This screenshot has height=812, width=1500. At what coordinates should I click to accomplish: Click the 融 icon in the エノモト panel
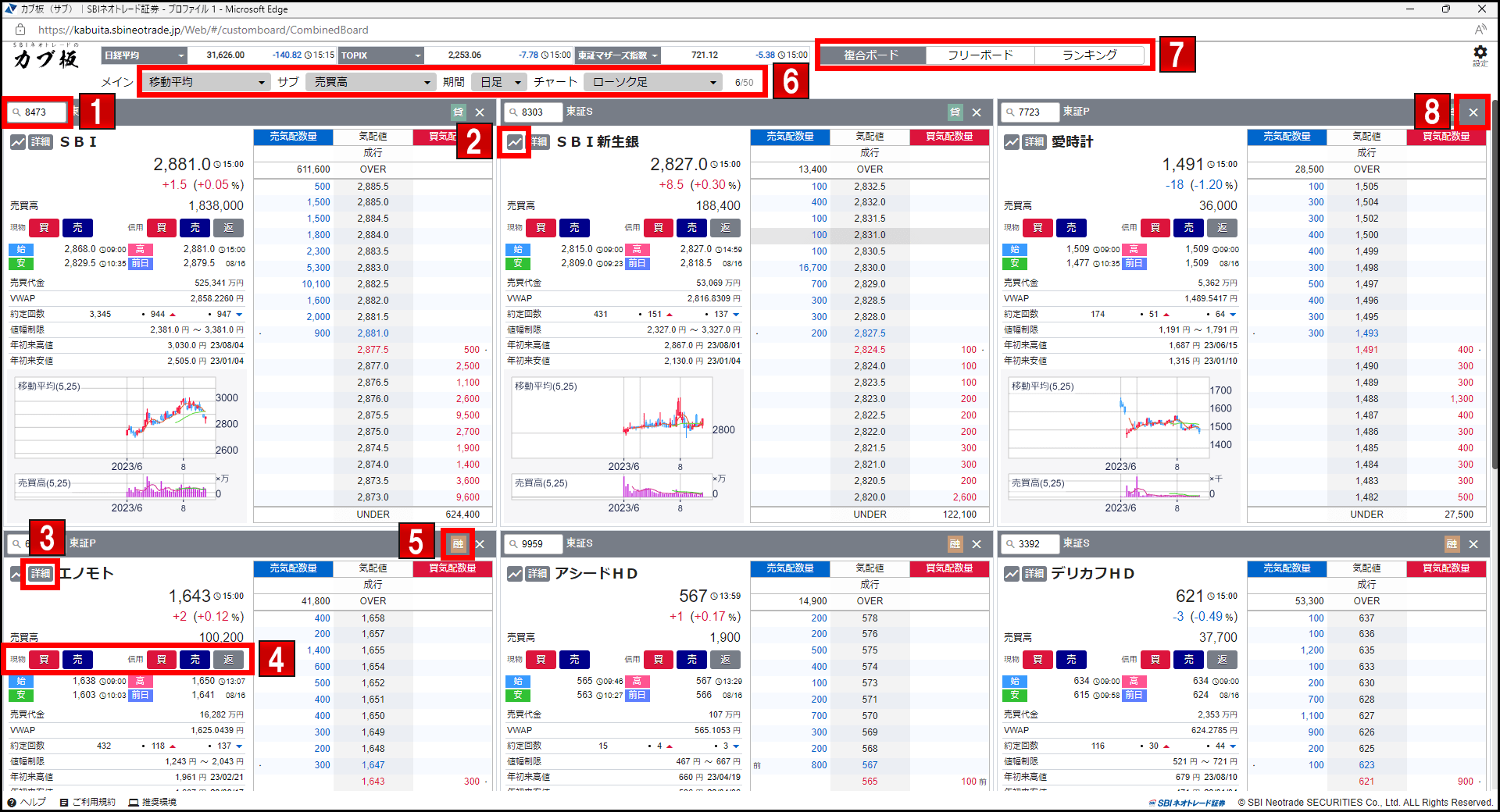pos(458,544)
